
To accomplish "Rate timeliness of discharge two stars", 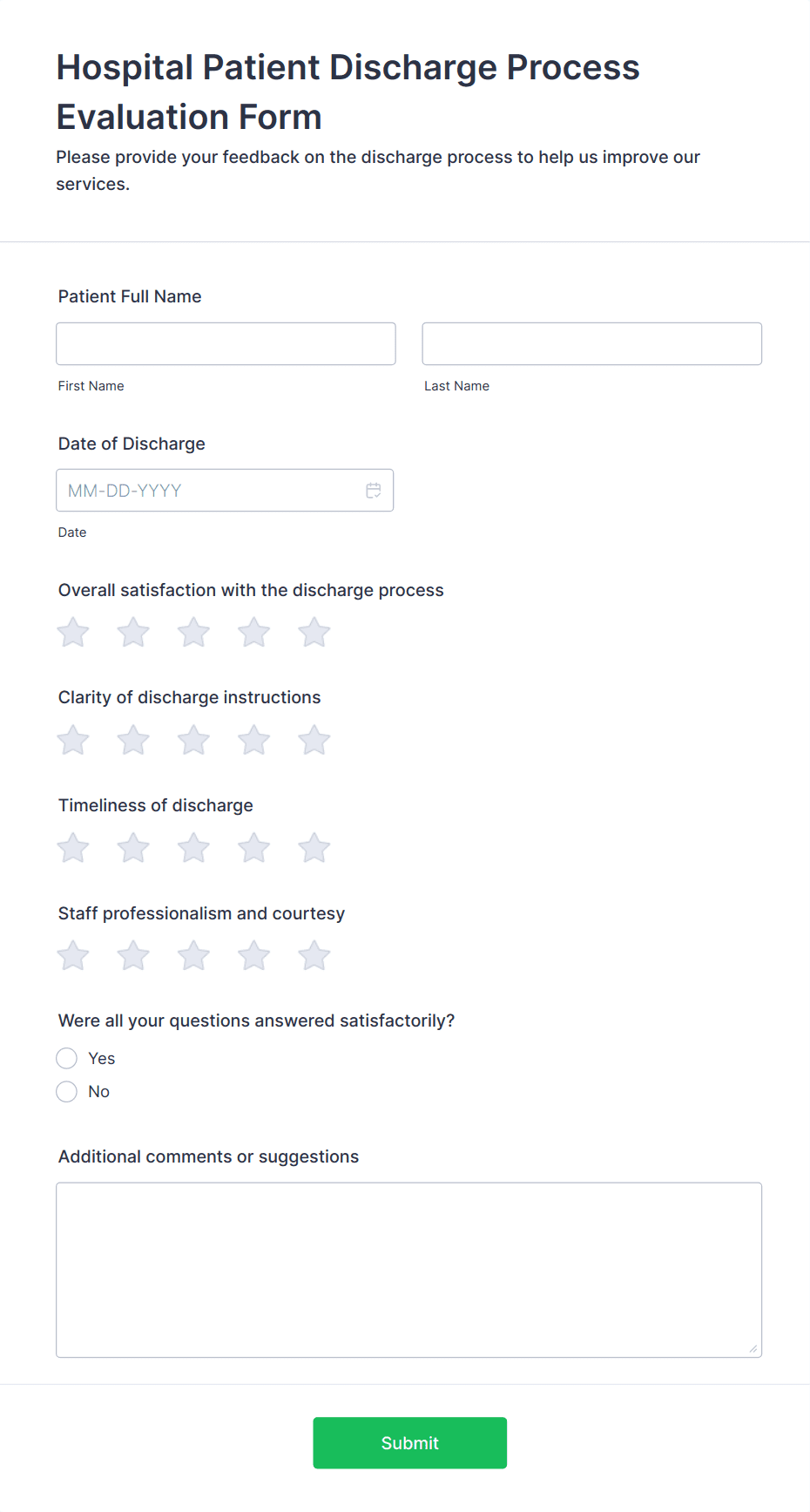I will point(133,848).
